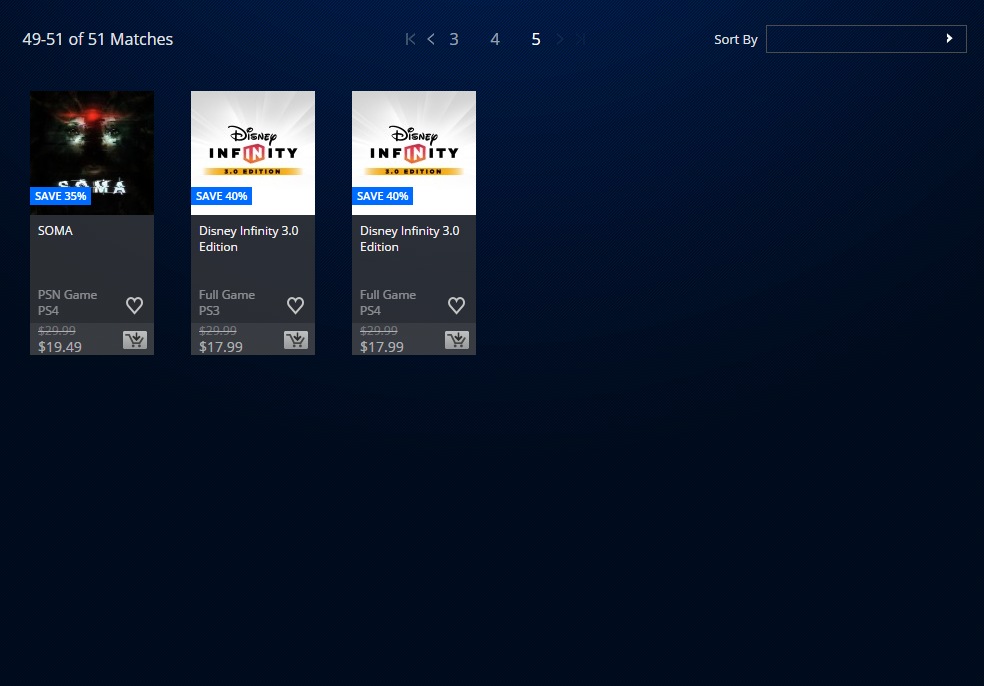Screen dimensions: 984x686
Task: Click the next page arrow
Action: 560,39
